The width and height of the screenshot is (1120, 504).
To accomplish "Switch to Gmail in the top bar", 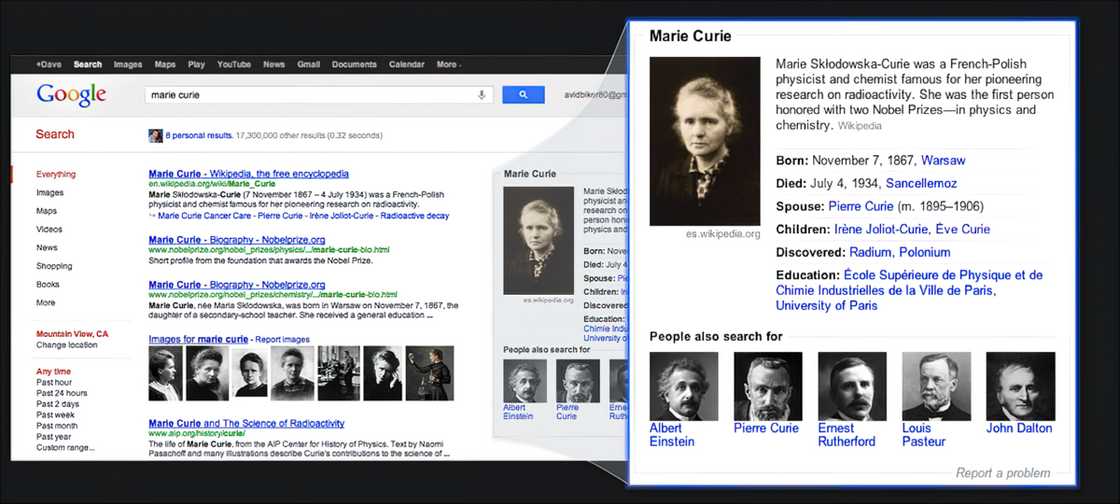I will point(308,65).
